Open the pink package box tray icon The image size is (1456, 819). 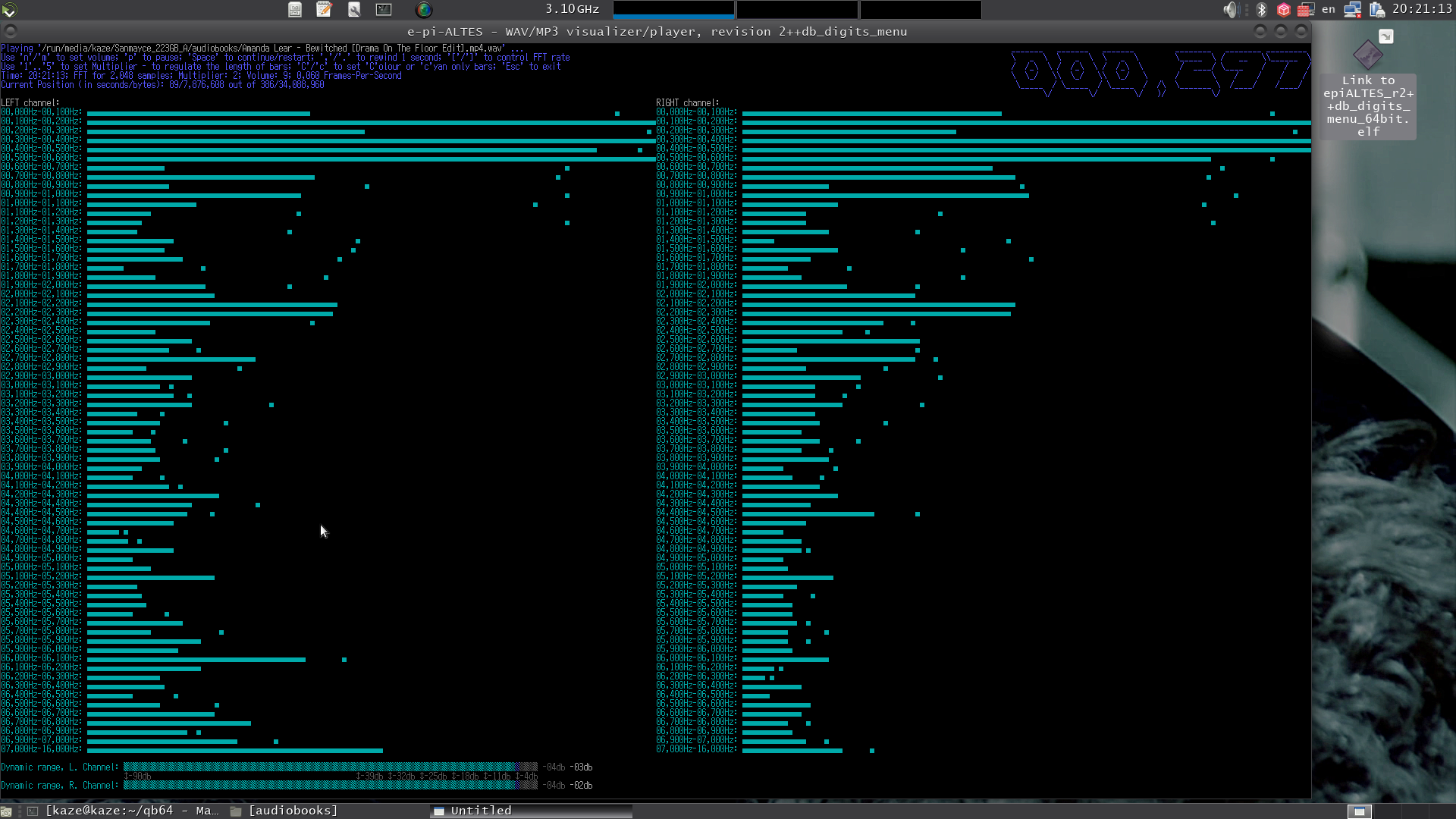1284,10
